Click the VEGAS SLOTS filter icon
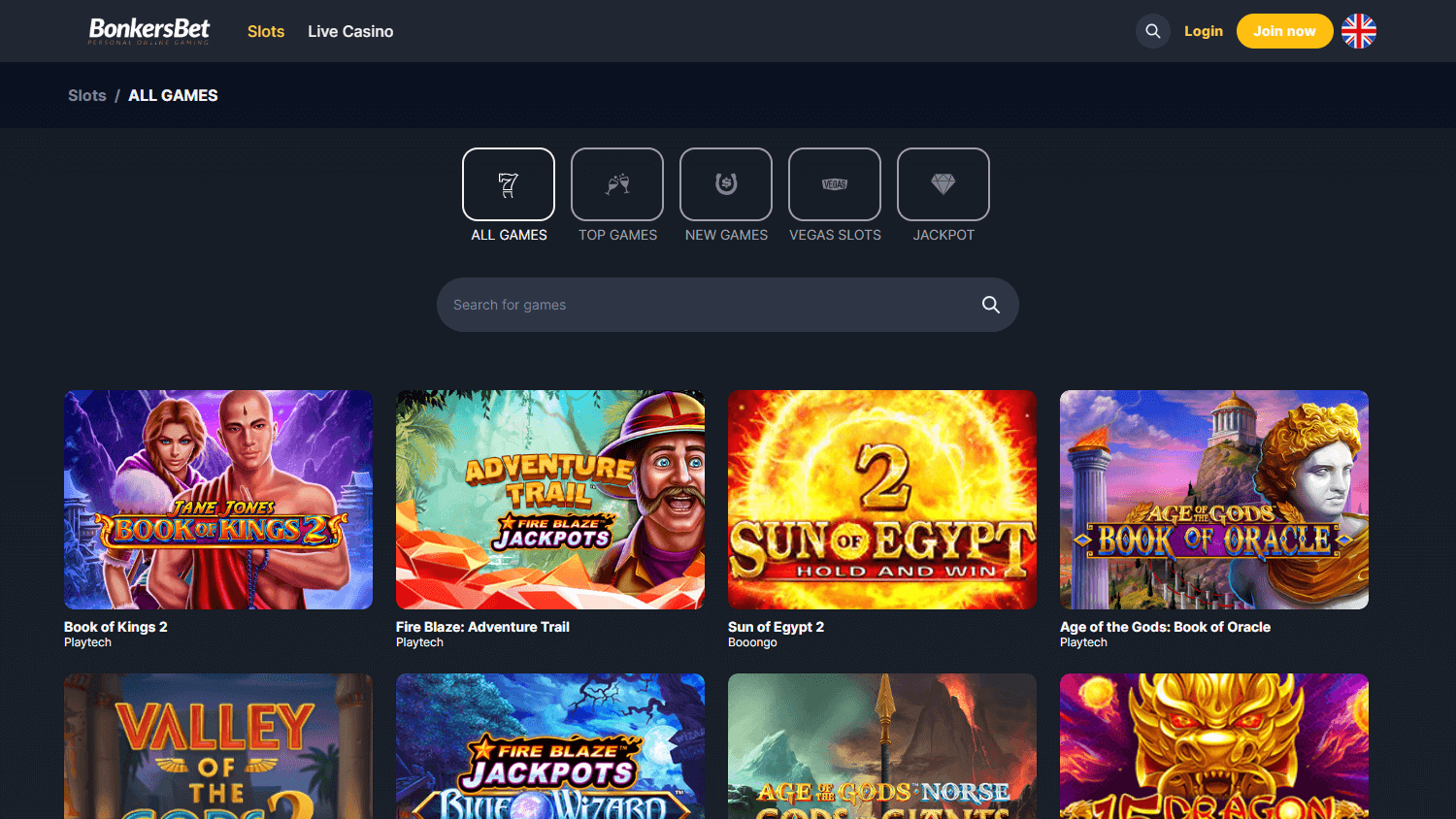The image size is (1456, 819). (835, 183)
